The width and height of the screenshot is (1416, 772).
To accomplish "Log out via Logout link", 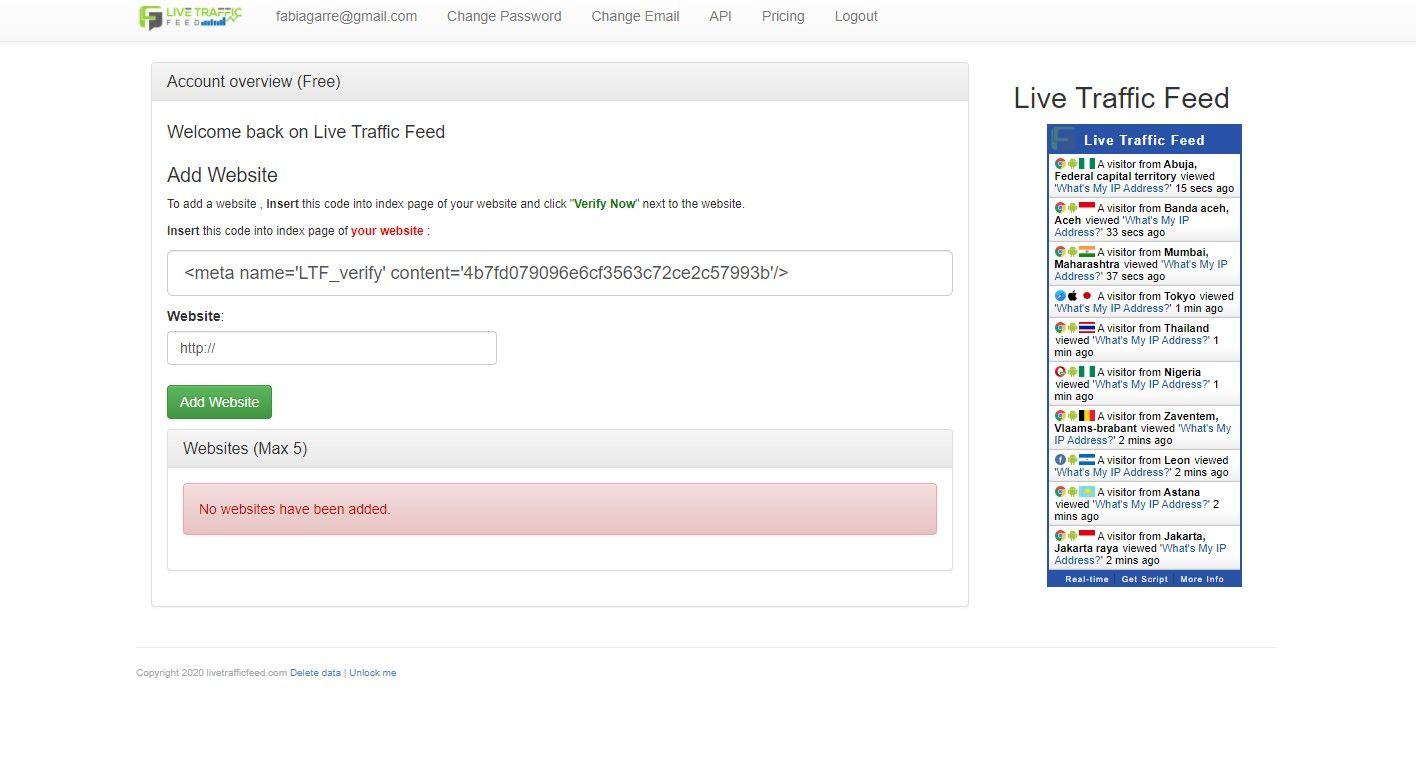I will click(856, 16).
